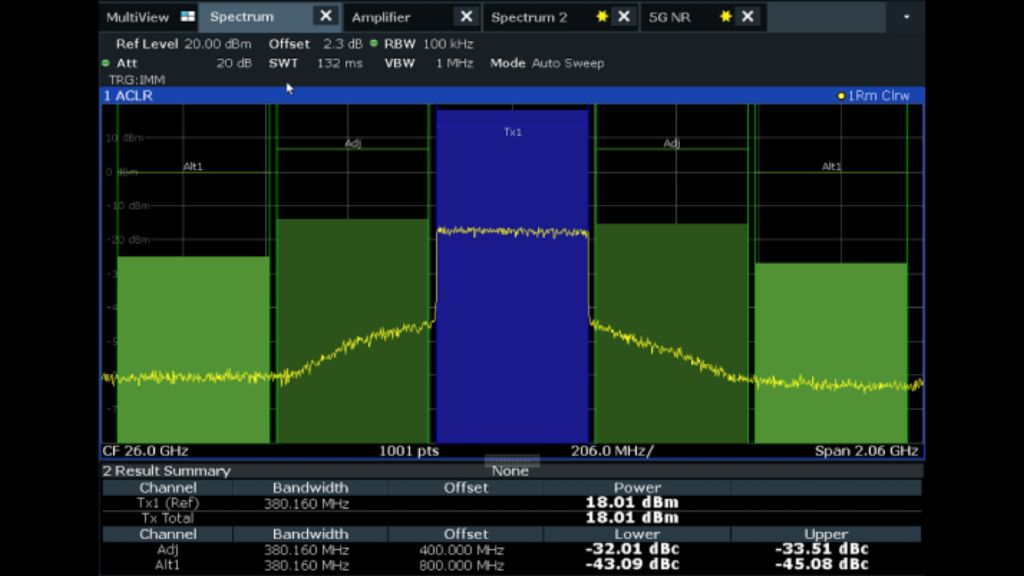The width and height of the screenshot is (1024, 576).
Task: Click the star icon on 5G NR tab
Action: [x=725, y=17]
